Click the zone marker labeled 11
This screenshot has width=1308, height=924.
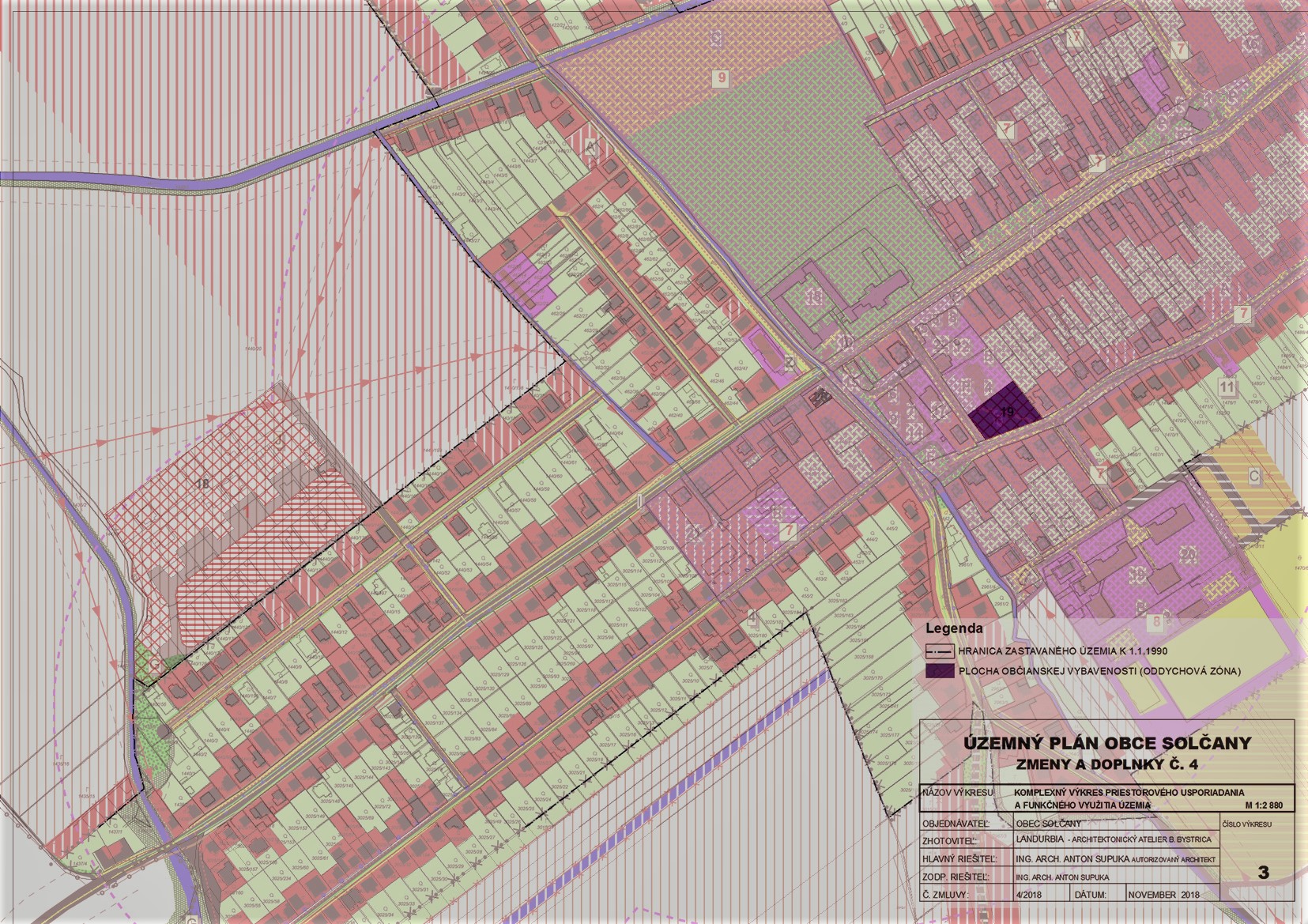(1227, 387)
